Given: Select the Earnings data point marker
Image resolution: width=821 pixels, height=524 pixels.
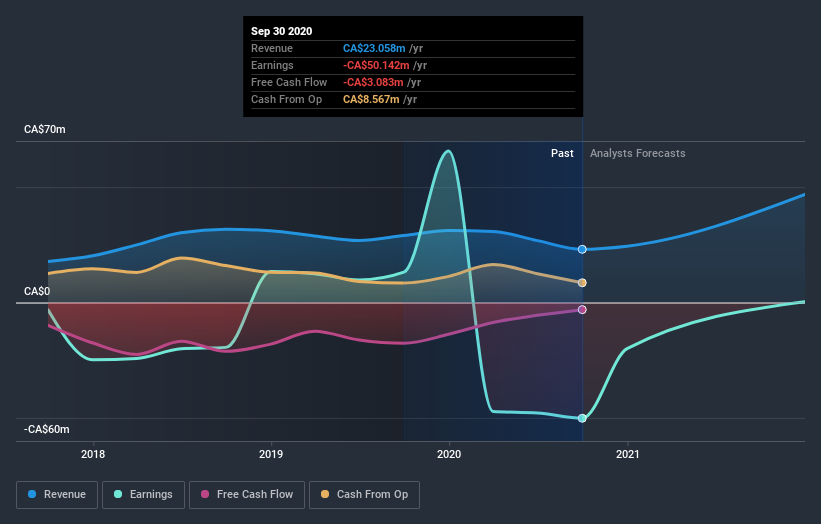Looking at the screenshot, I should pyautogui.click(x=582, y=418).
